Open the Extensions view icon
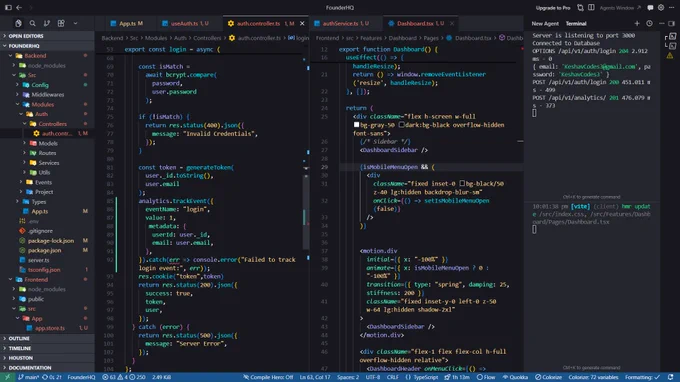 point(61,23)
